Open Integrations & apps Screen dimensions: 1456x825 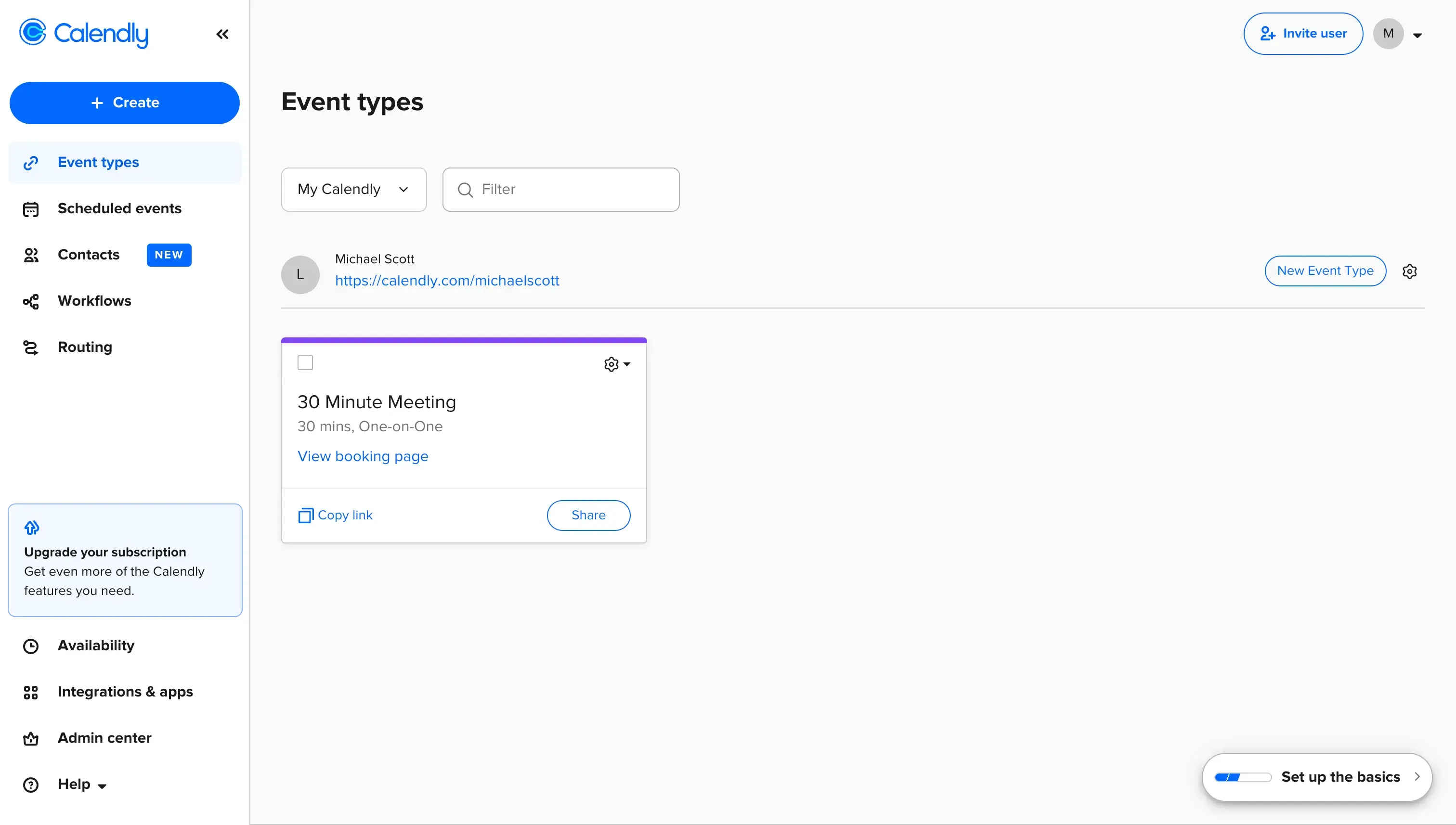[x=125, y=692]
